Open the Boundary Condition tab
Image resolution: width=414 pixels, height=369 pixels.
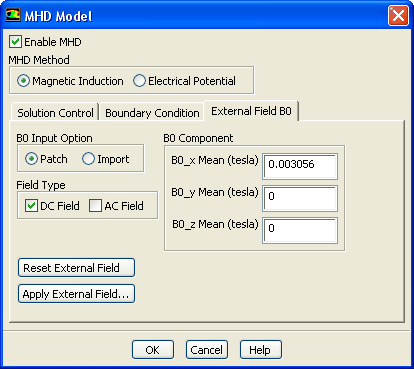point(152,113)
